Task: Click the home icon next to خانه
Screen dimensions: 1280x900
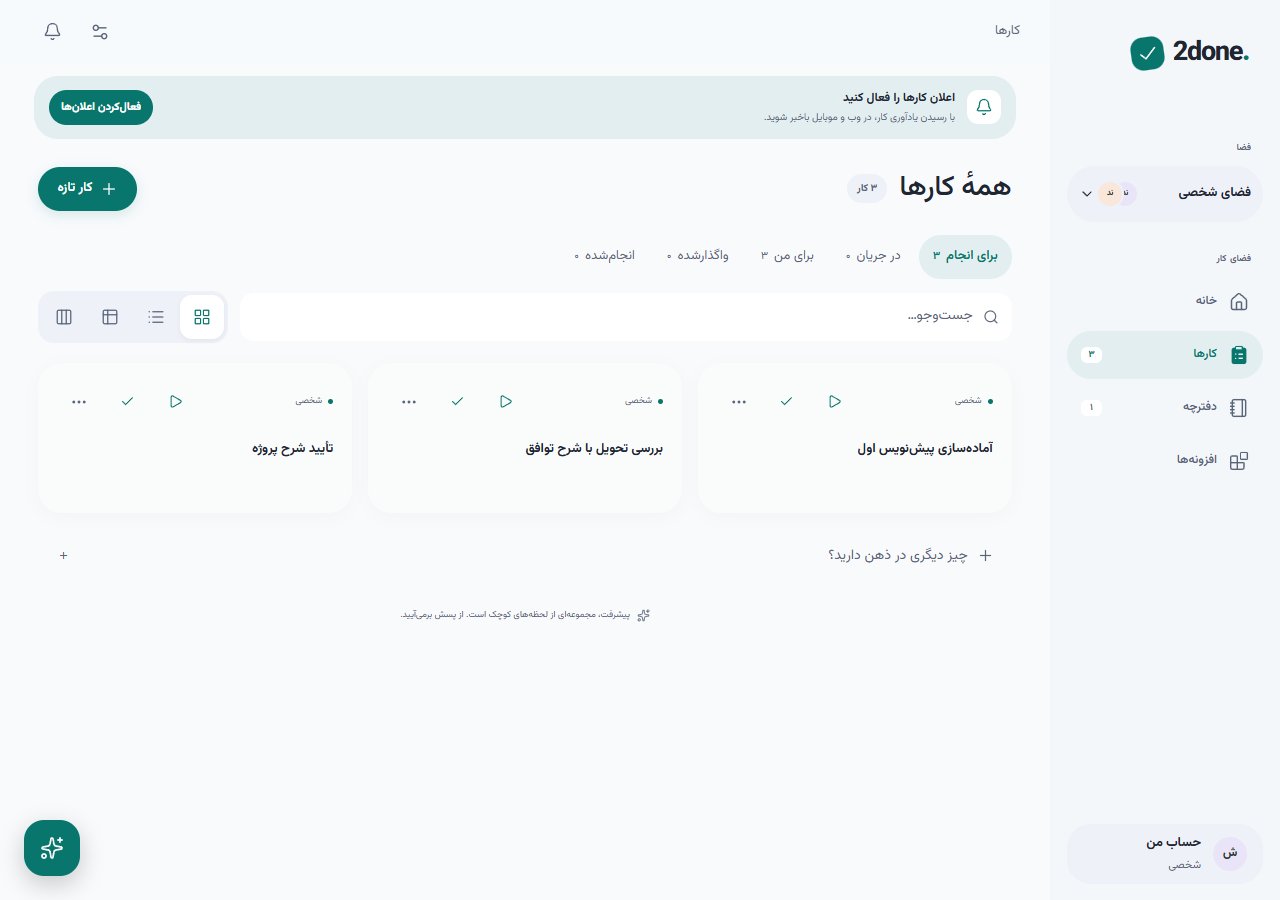Action: (x=1239, y=301)
